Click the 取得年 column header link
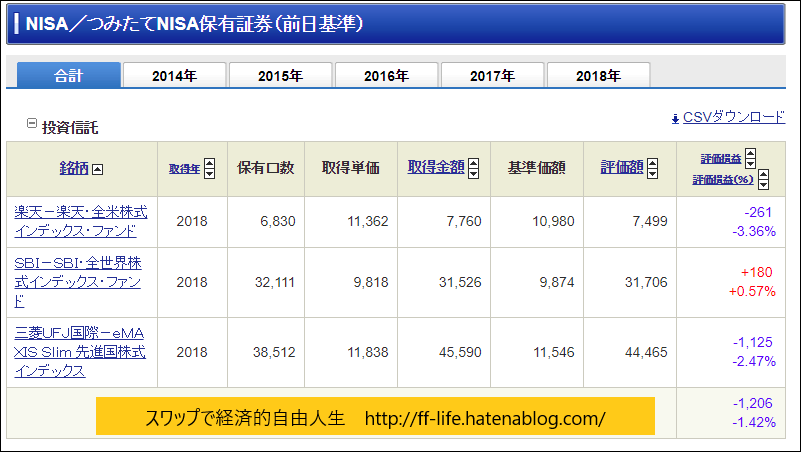The image size is (801, 452). (x=184, y=169)
